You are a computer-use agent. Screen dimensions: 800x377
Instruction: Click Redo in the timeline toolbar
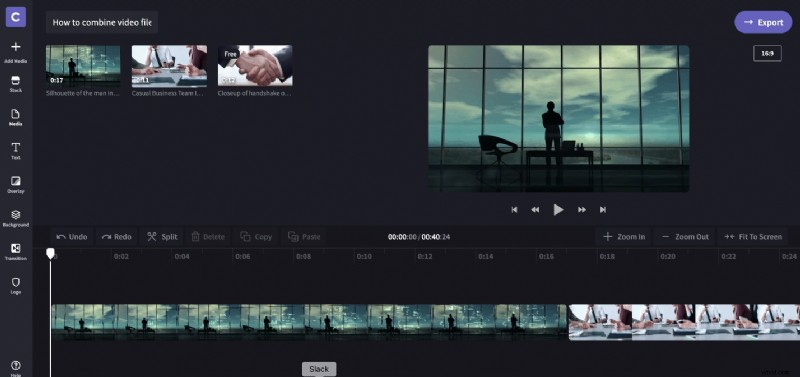click(x=117, y=237)
